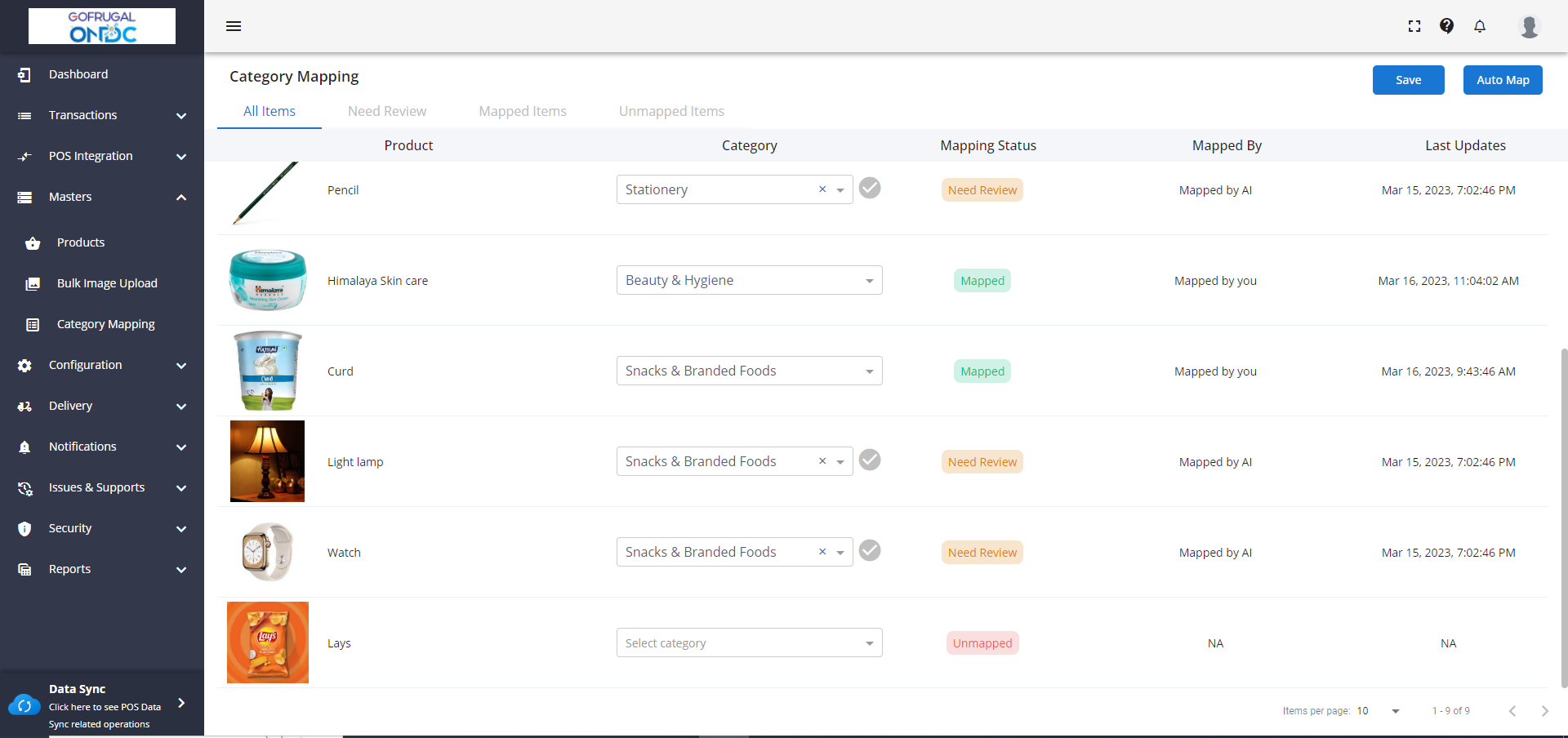Confirm the Watch mapping checkmark
The height and width of the screenshot is (738, 1568).
coord(870,551)
